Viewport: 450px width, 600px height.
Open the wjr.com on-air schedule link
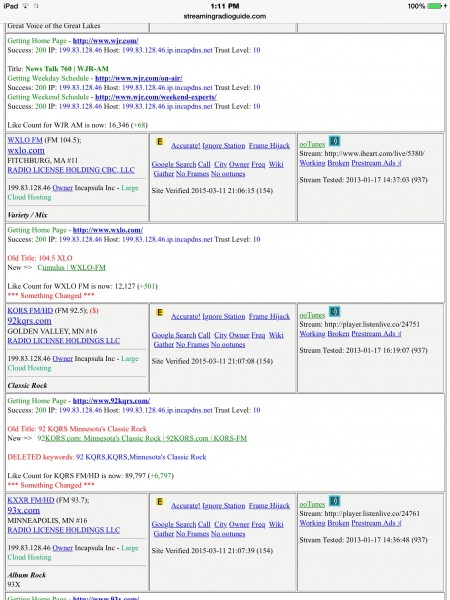tap(139, 78)
